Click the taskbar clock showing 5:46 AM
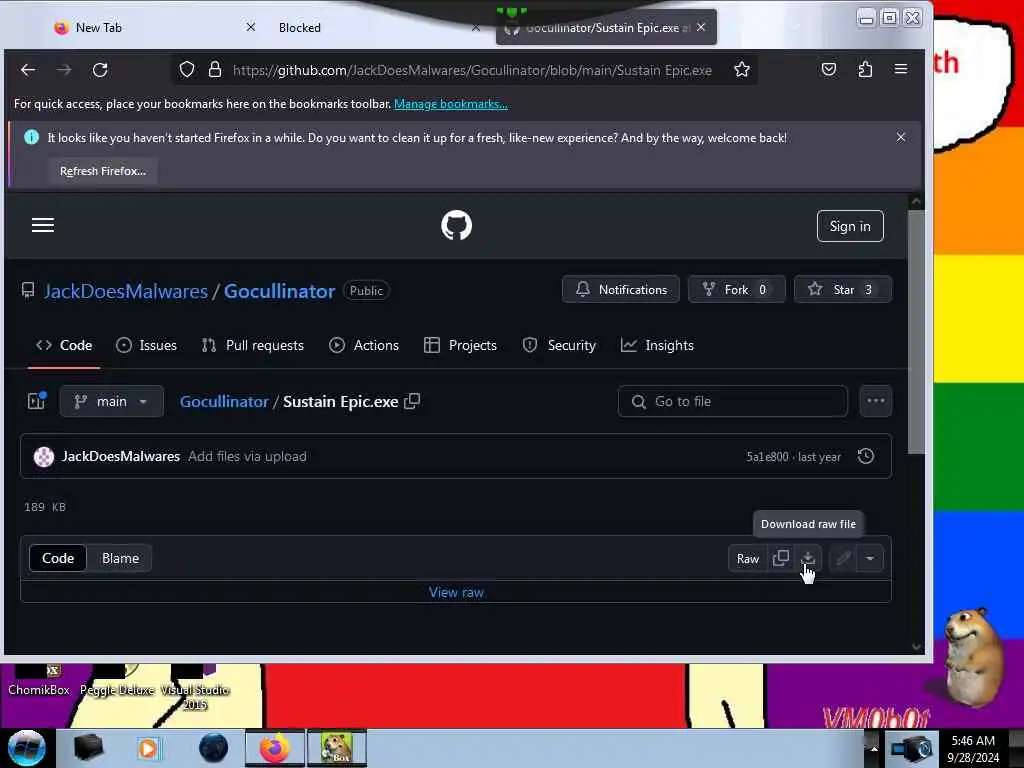Screen dimensions: 1024x768 972,748
